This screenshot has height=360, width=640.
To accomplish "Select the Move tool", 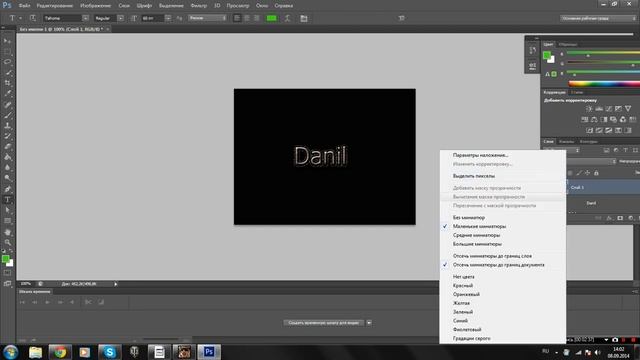I will tap(7, 41).
